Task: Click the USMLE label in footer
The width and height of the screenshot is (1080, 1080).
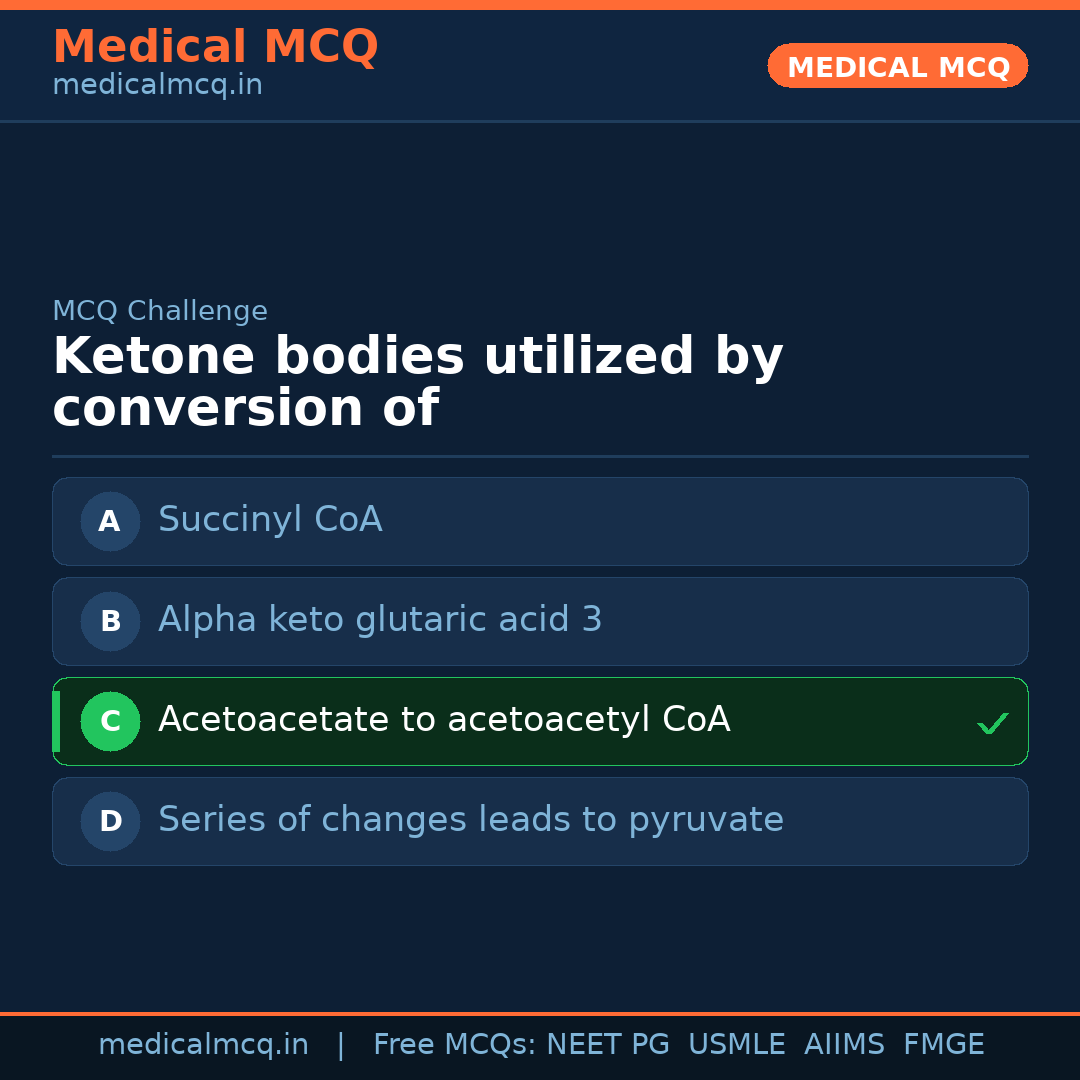Action: click(736, 1045)
